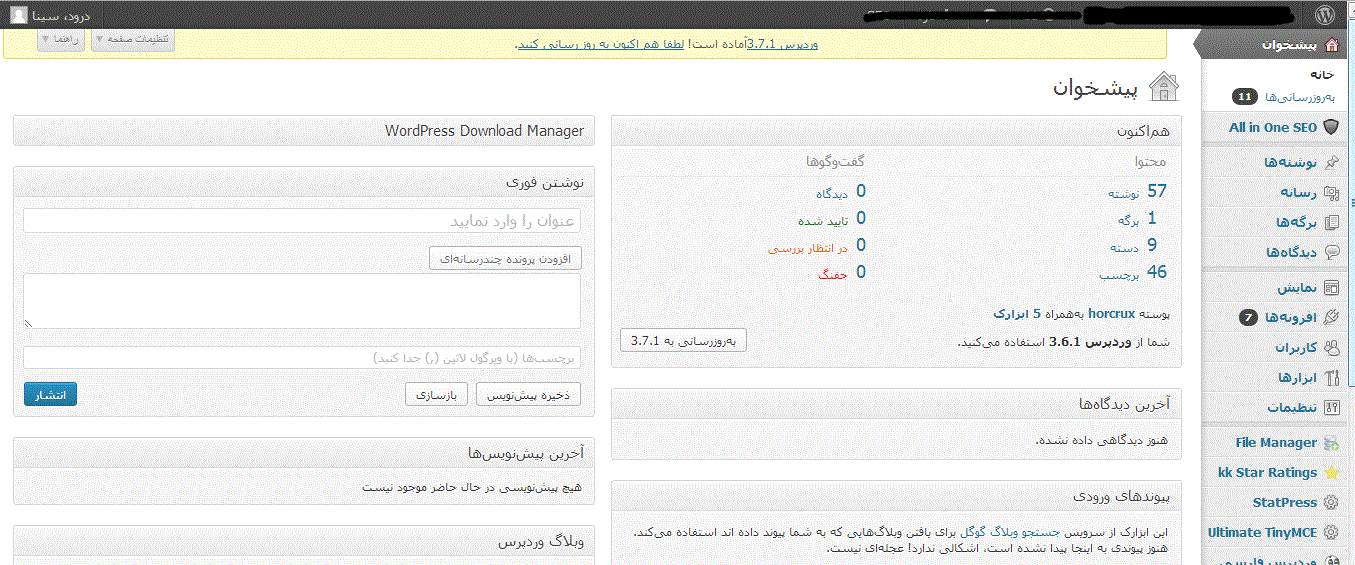Click the به‌روزرسانی به 3.7.1 button
The width and height of the screenshot is (1355, 565).
[x=683, y=341]
